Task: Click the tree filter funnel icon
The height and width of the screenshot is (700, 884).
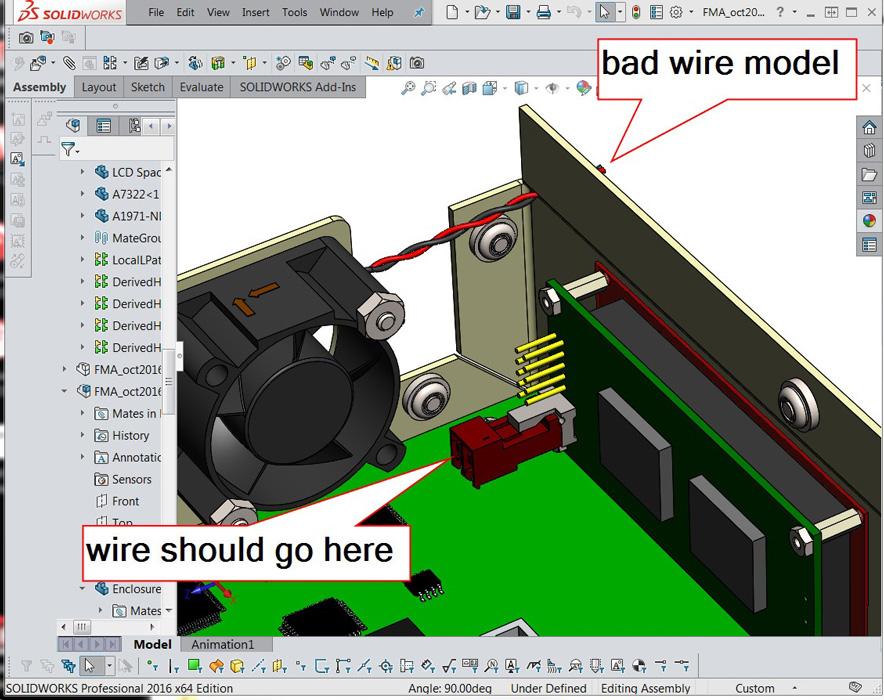Action: pyautogui.click(x=68, y=149)
